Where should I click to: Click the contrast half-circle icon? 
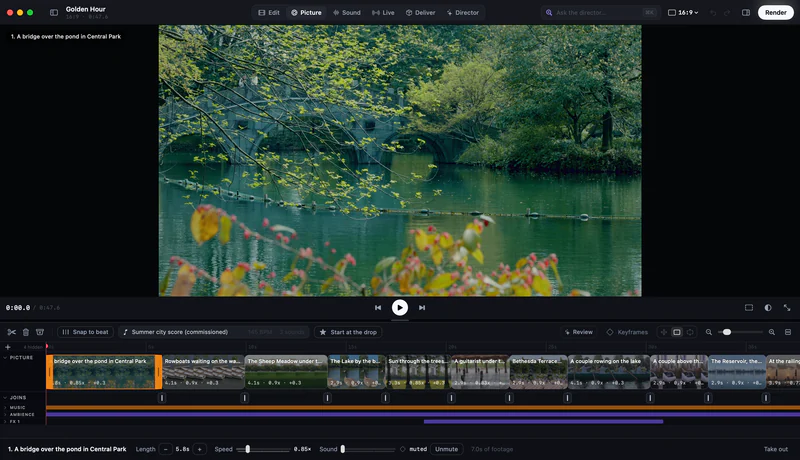[768, 308]
